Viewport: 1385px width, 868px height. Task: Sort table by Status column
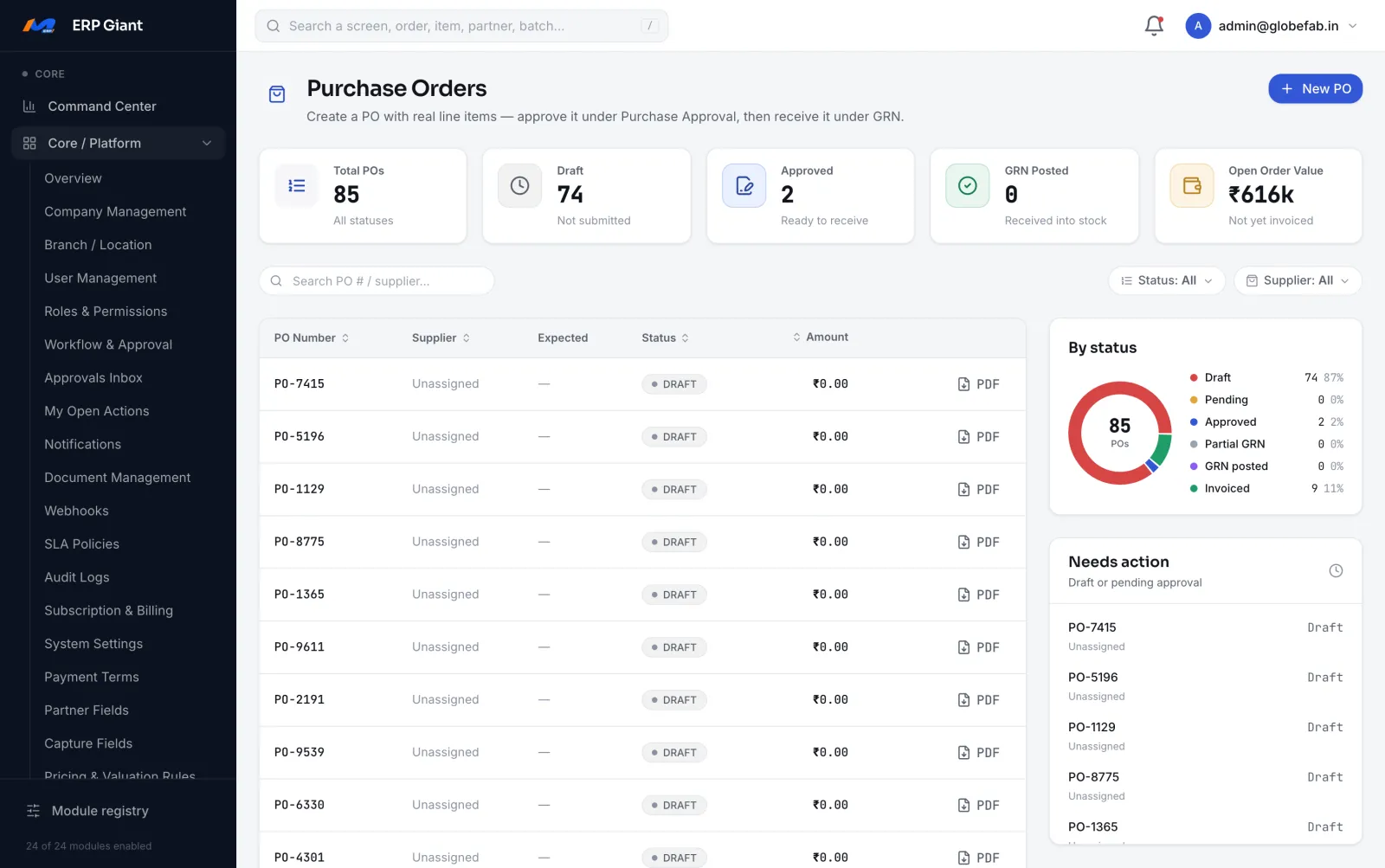tap(665, 338)
